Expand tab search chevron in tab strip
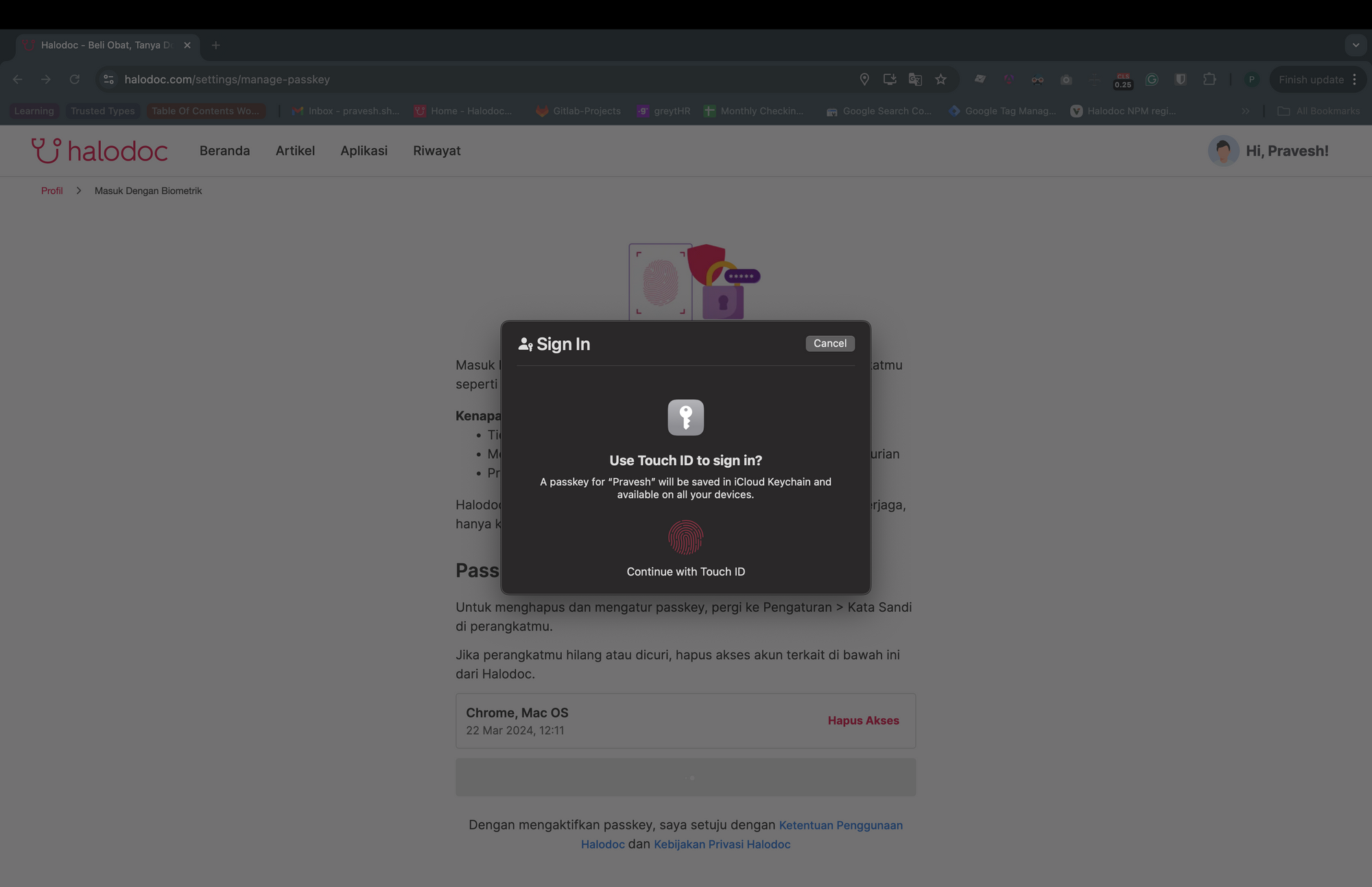The height and width of the screenshot is (887, 1372). point(1356,45)
